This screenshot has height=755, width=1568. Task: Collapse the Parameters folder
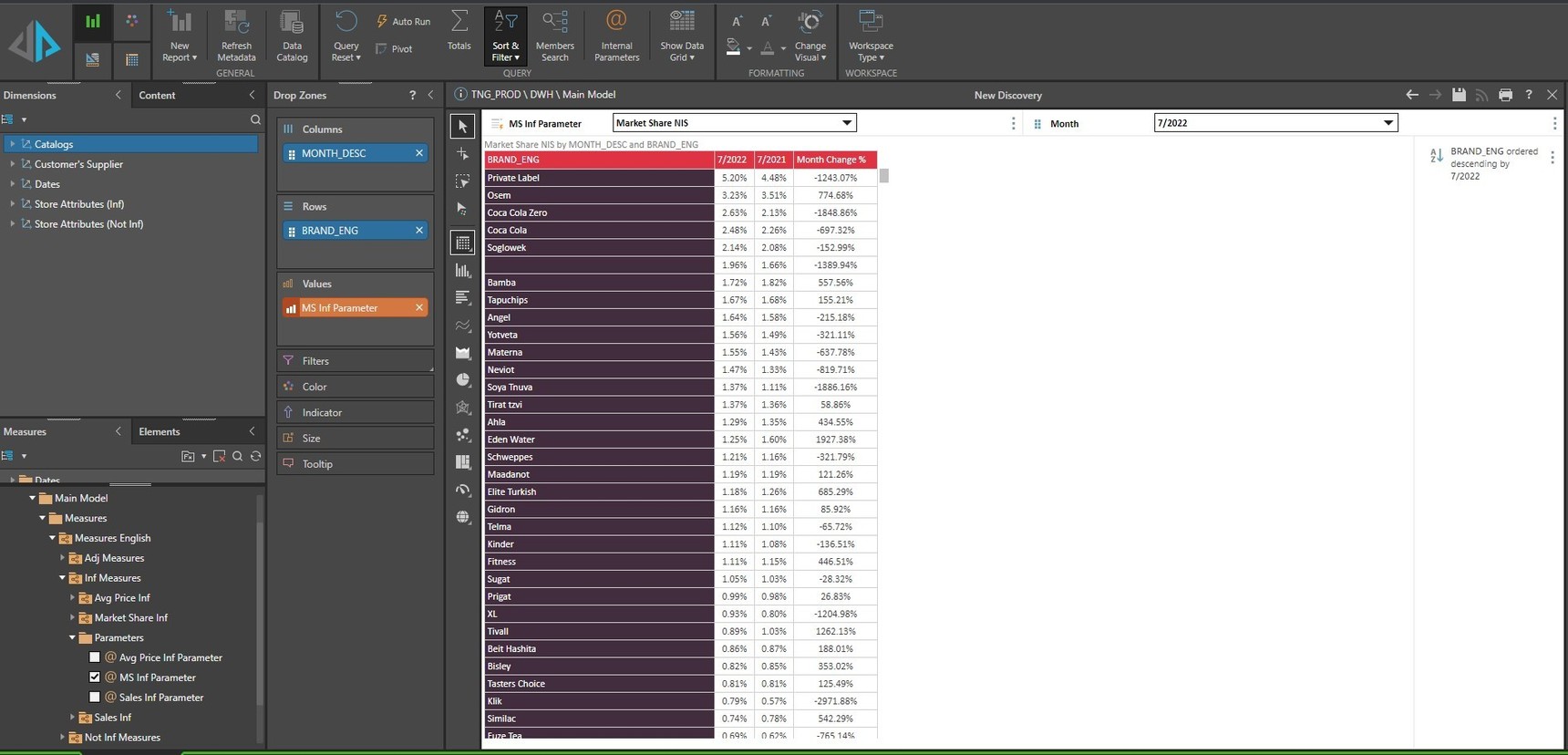click(x=72, y=638)
